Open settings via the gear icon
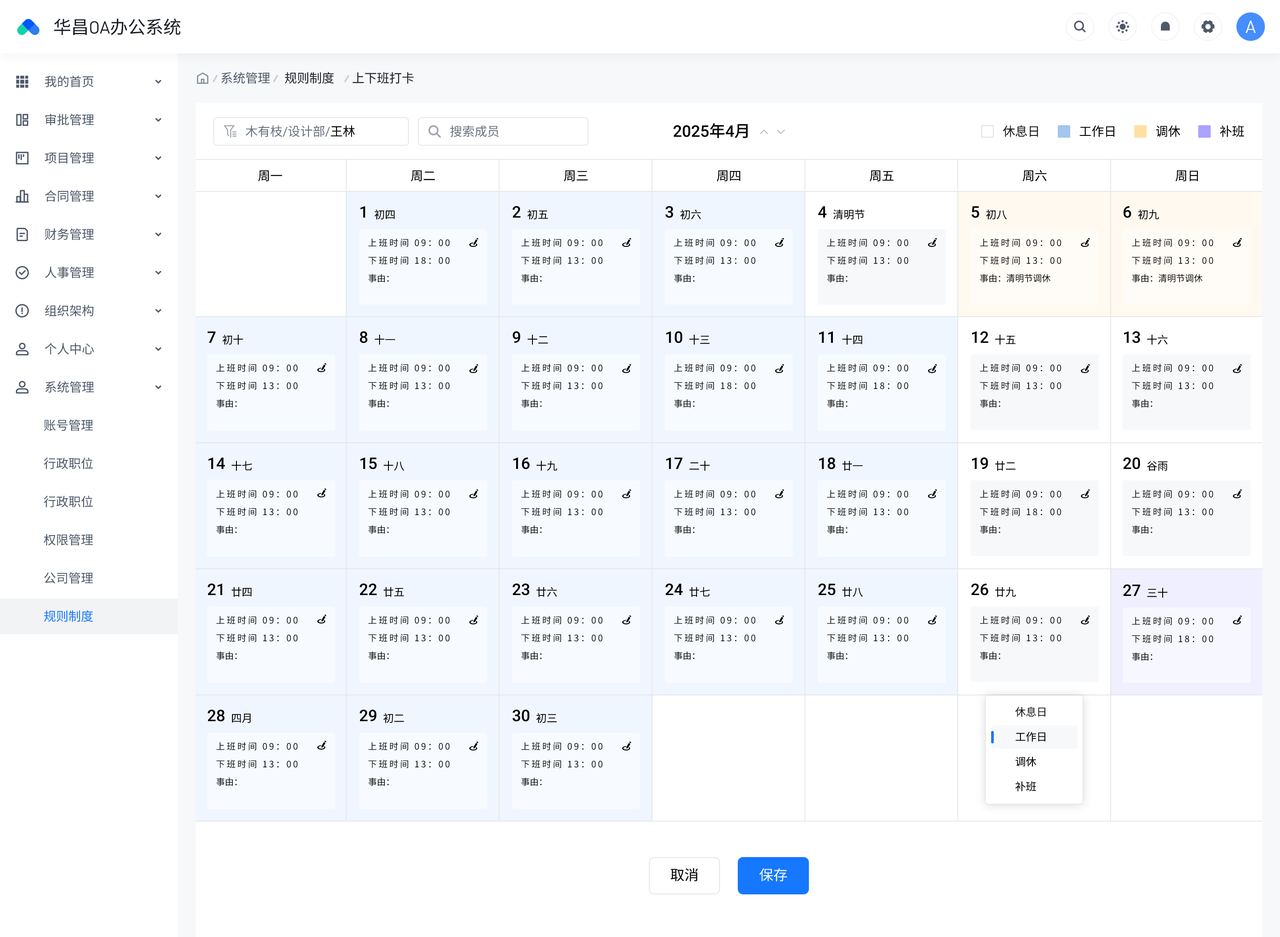 (x=1208, y=27)
